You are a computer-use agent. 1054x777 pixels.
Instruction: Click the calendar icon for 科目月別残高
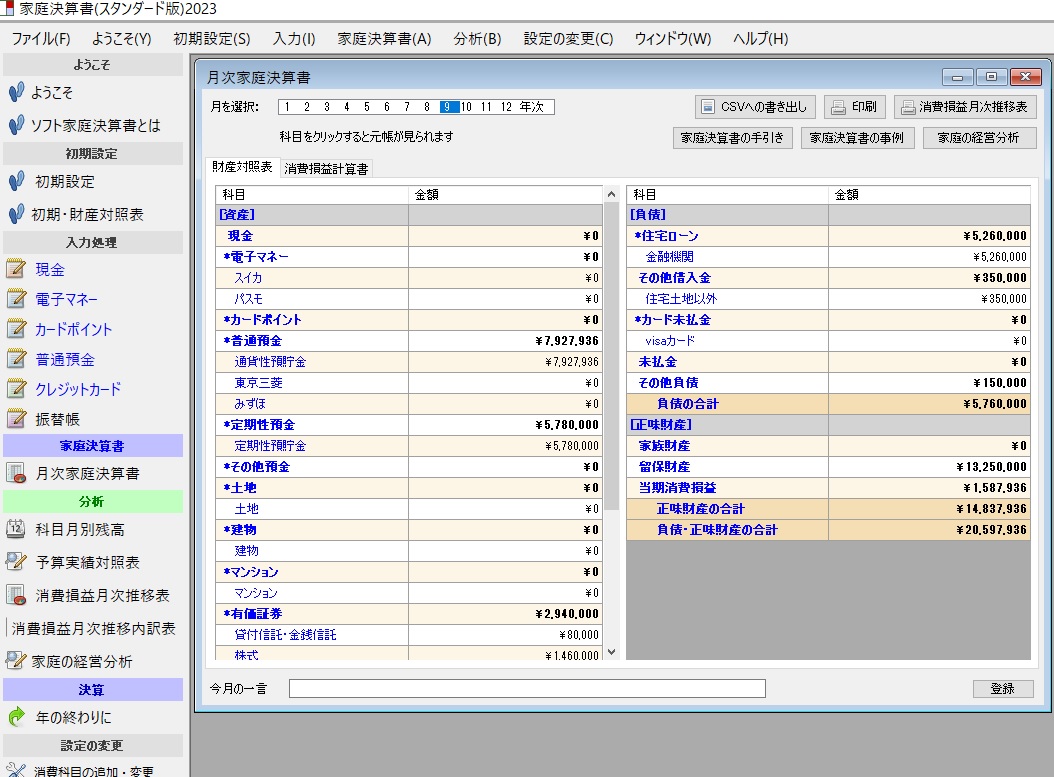click(x=16, y=529)
